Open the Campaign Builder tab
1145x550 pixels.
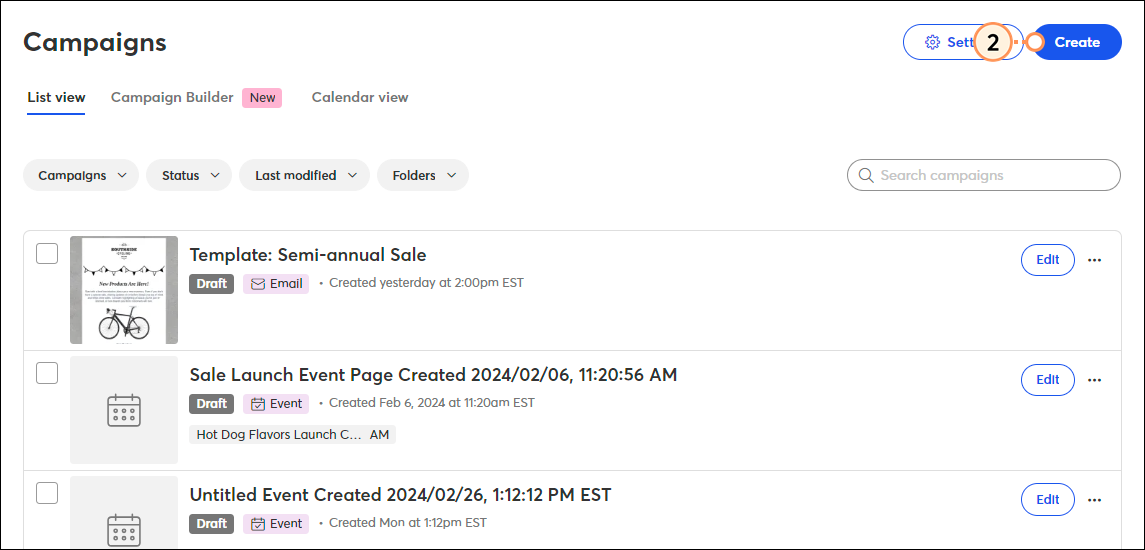(172, 97)
